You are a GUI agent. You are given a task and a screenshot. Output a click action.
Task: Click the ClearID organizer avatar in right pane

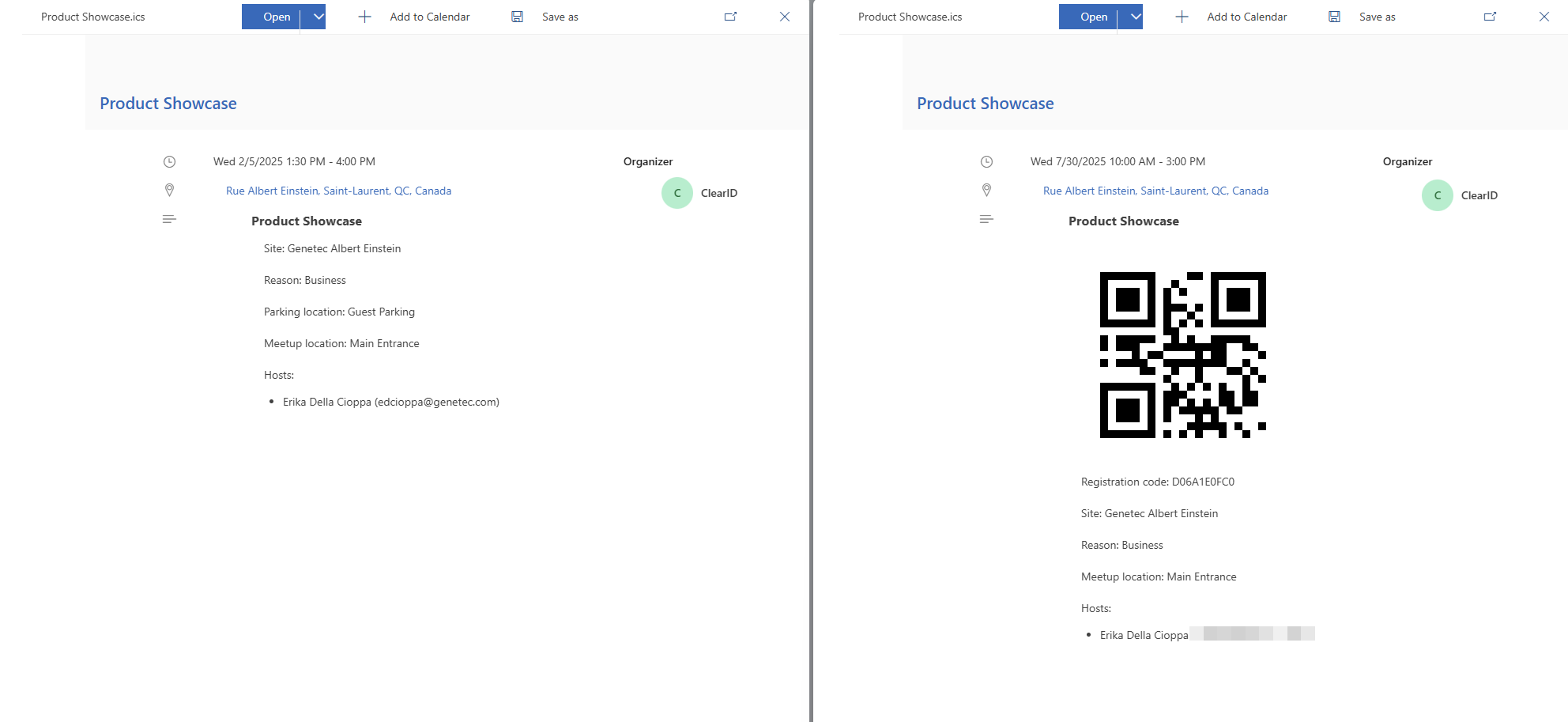point(1437,195)
